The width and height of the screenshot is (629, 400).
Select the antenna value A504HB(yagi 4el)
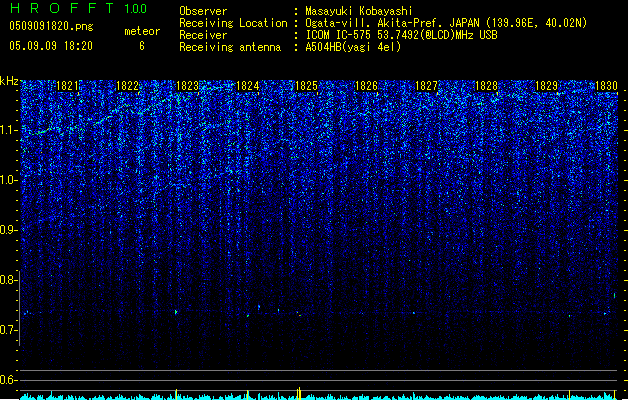[353, 47]
